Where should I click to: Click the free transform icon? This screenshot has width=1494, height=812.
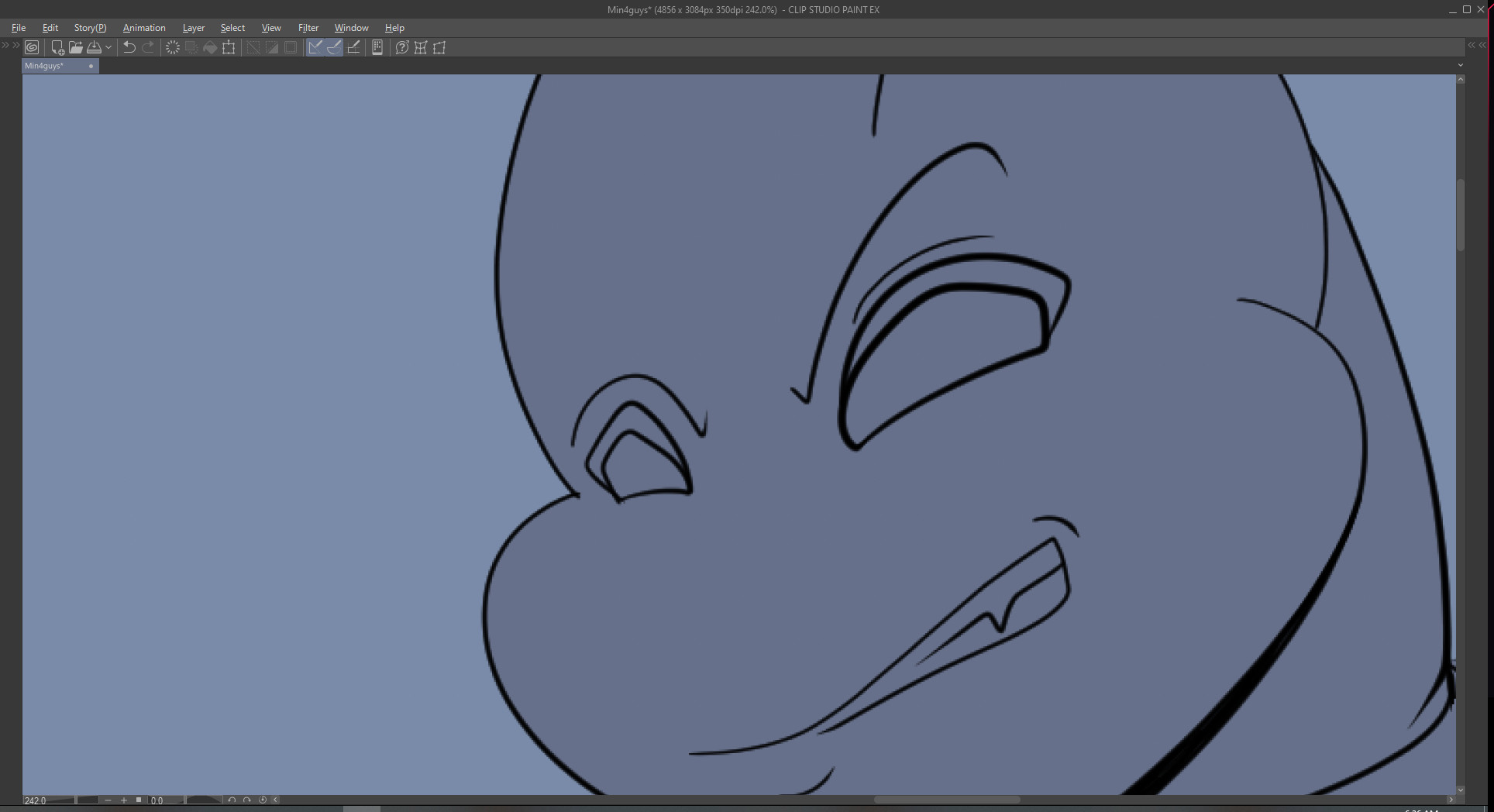(x=439, y=47)
